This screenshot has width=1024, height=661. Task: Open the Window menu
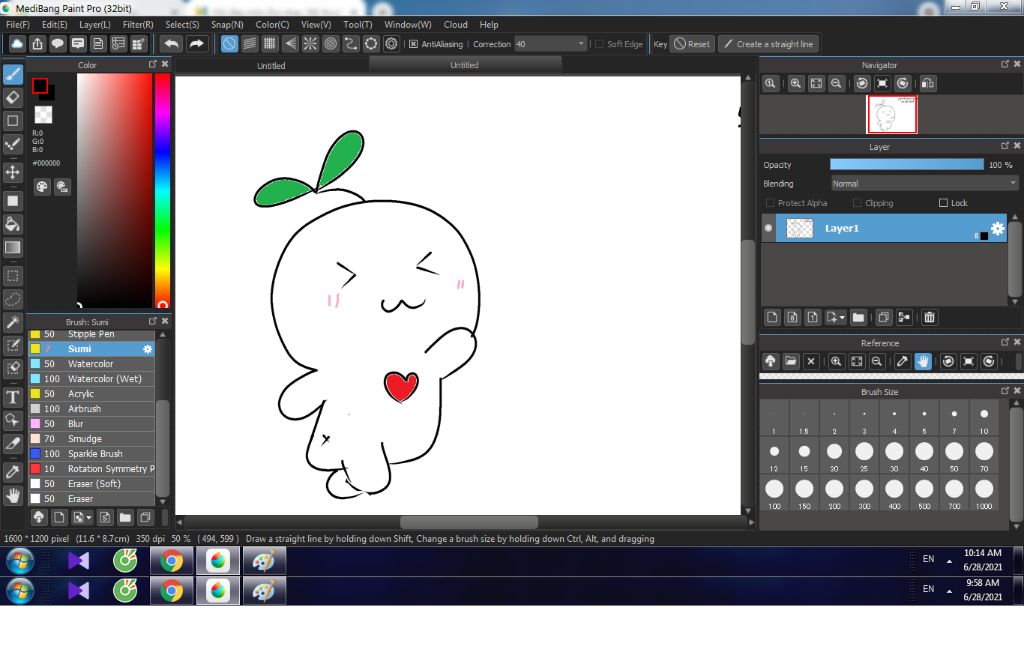[408, 25]
